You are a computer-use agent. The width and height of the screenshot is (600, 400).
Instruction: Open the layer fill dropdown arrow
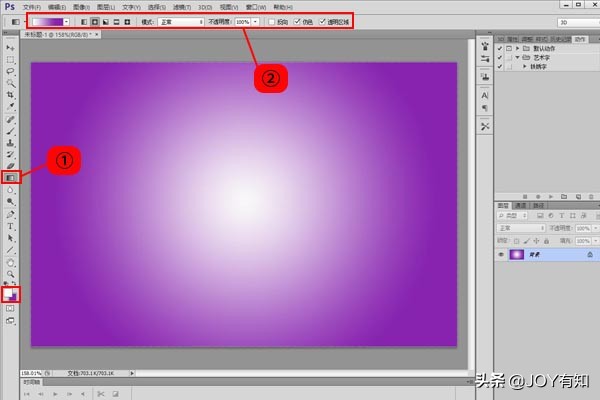click(x=595, y=241)
